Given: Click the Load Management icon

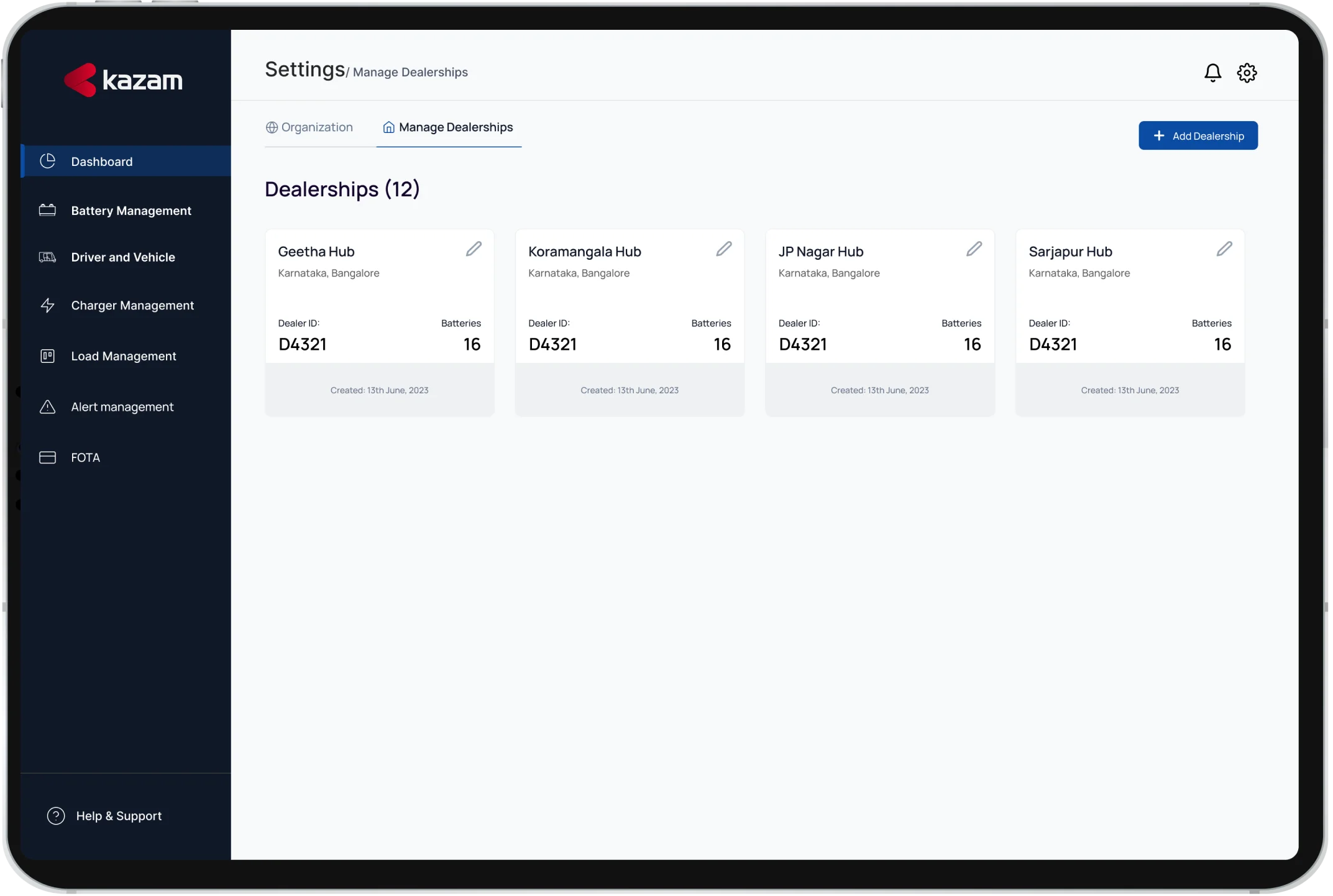Looking at the screenshot, I should click(48, 357).
